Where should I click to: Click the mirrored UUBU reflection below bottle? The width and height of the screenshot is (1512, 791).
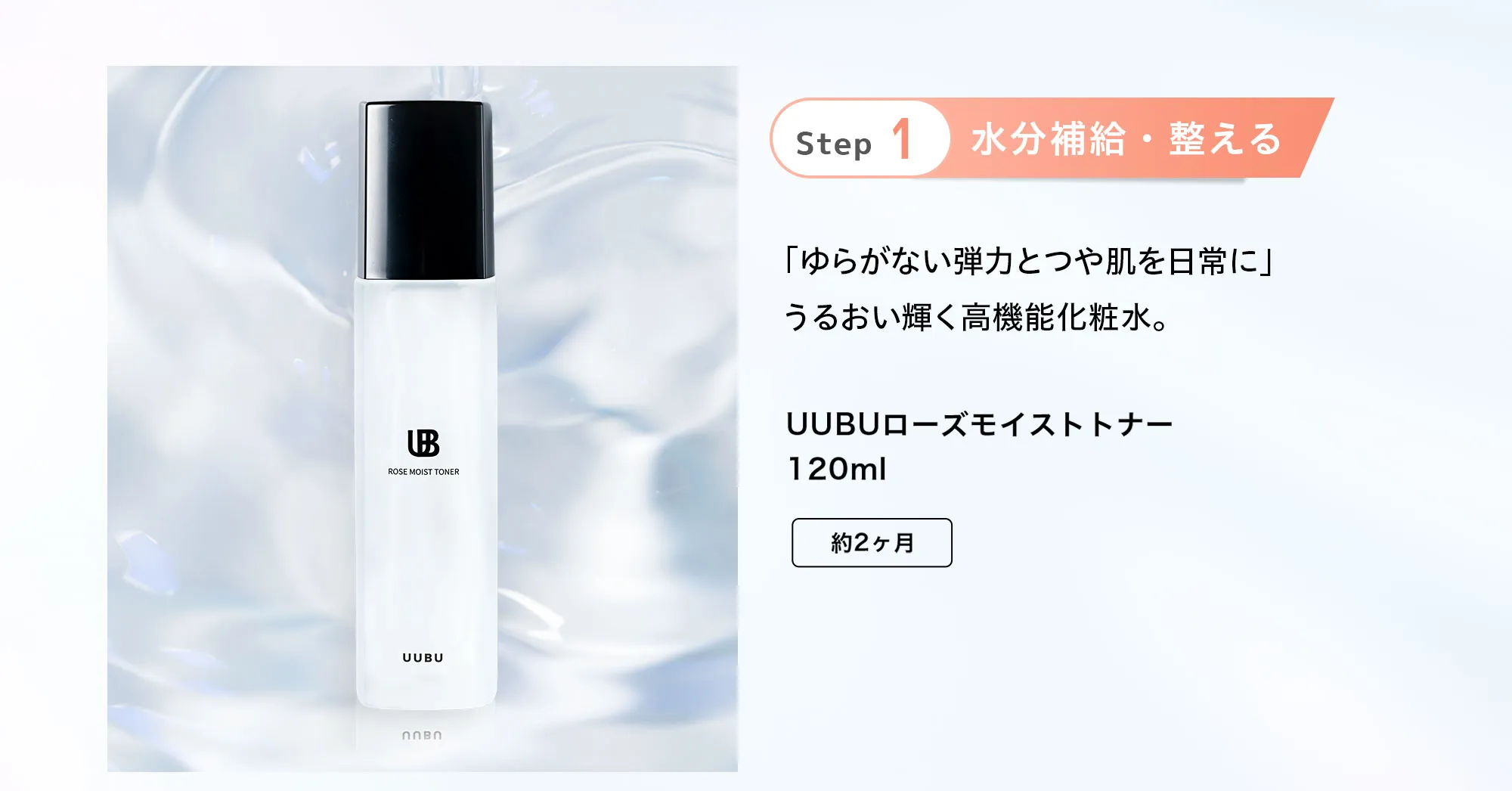422,735
